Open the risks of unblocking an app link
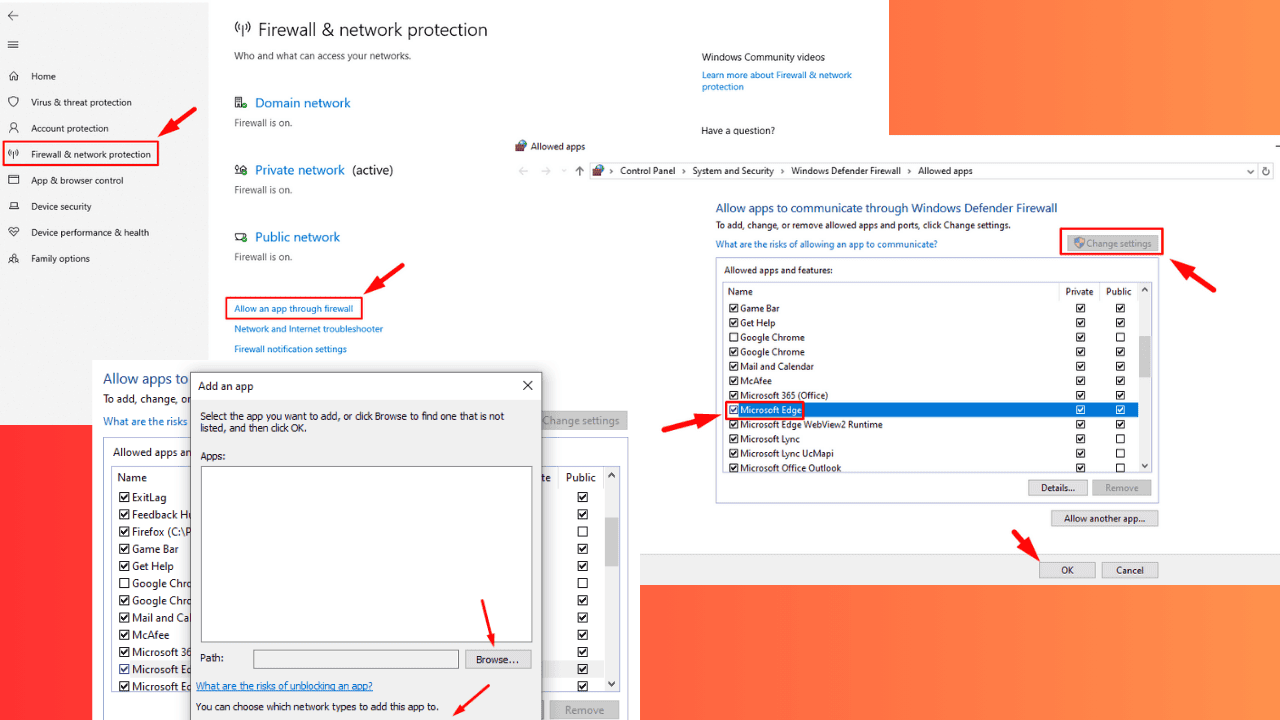The height and width of the screenshot is (720, 1280). [284, 686]
